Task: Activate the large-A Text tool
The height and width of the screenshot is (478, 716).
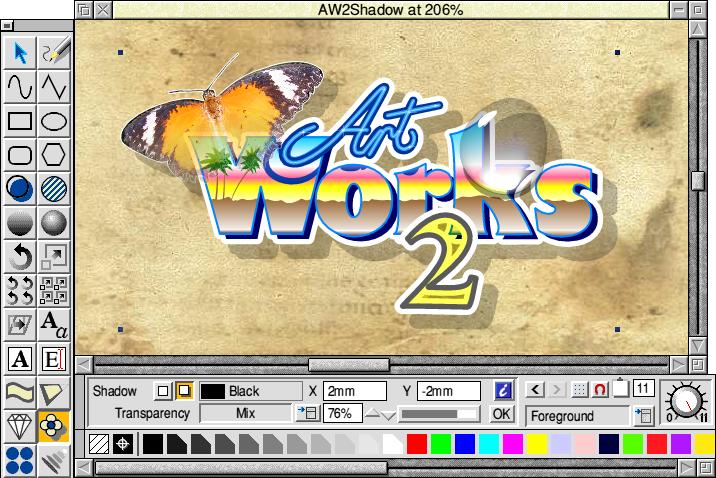Action: (x=20, y=359)
